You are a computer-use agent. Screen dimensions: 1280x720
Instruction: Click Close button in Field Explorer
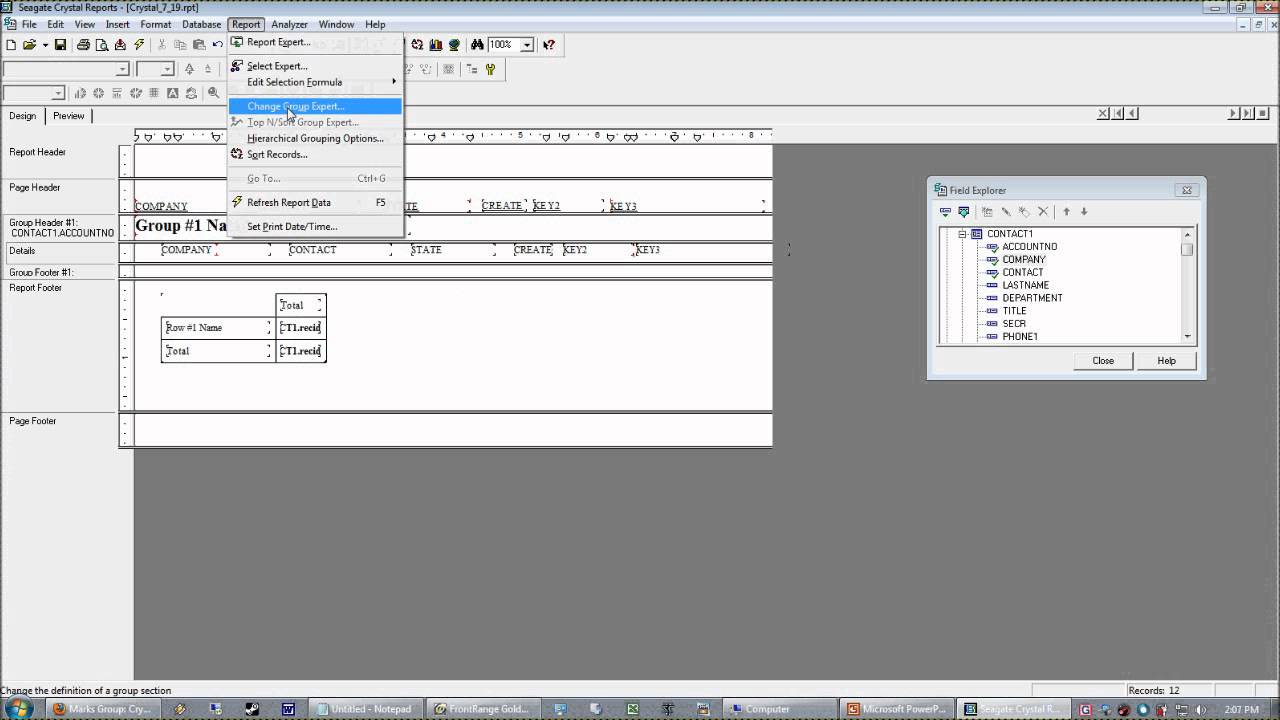[x=1103, y=361]
